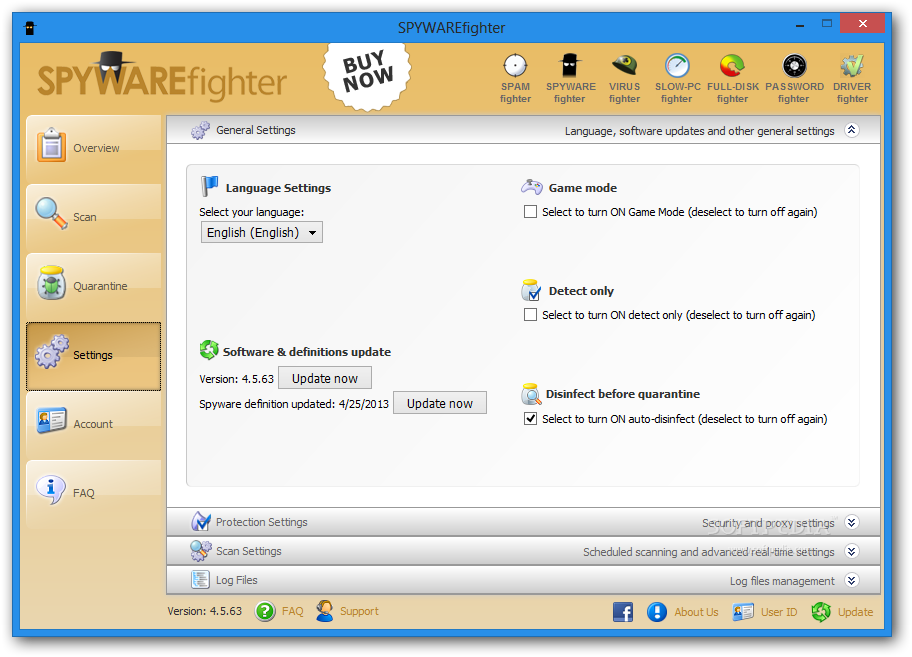
Task: Collapse the General Settings panel chevron
Action: [x=852, y=130]
